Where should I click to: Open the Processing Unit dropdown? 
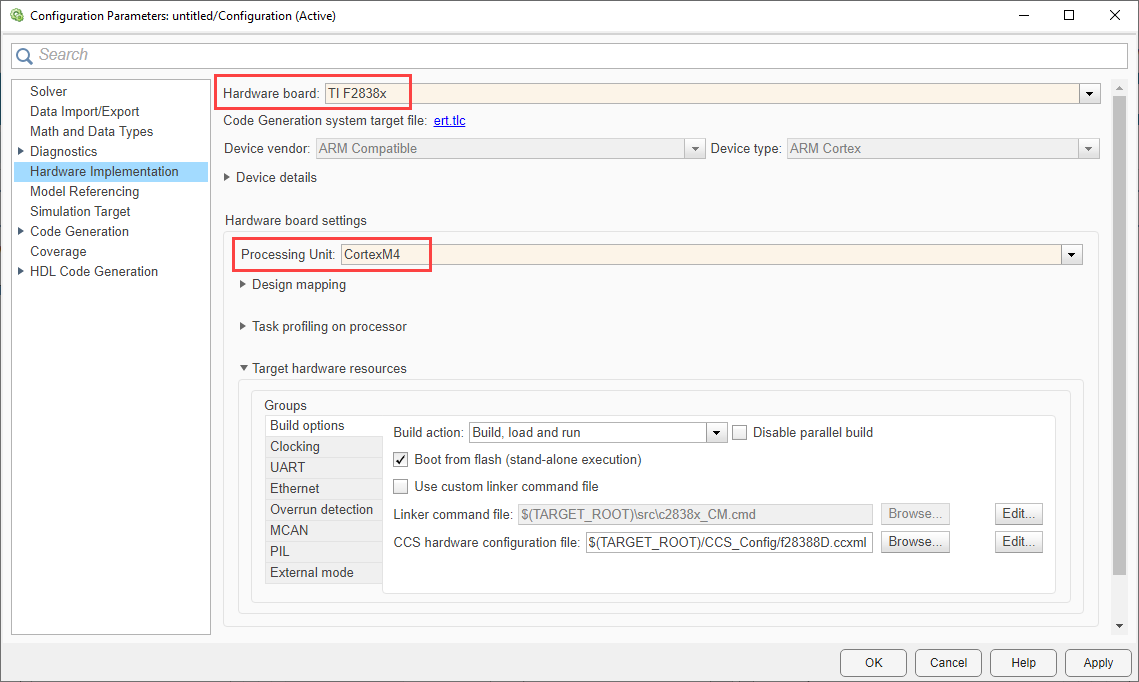(x=1072, y=255)
